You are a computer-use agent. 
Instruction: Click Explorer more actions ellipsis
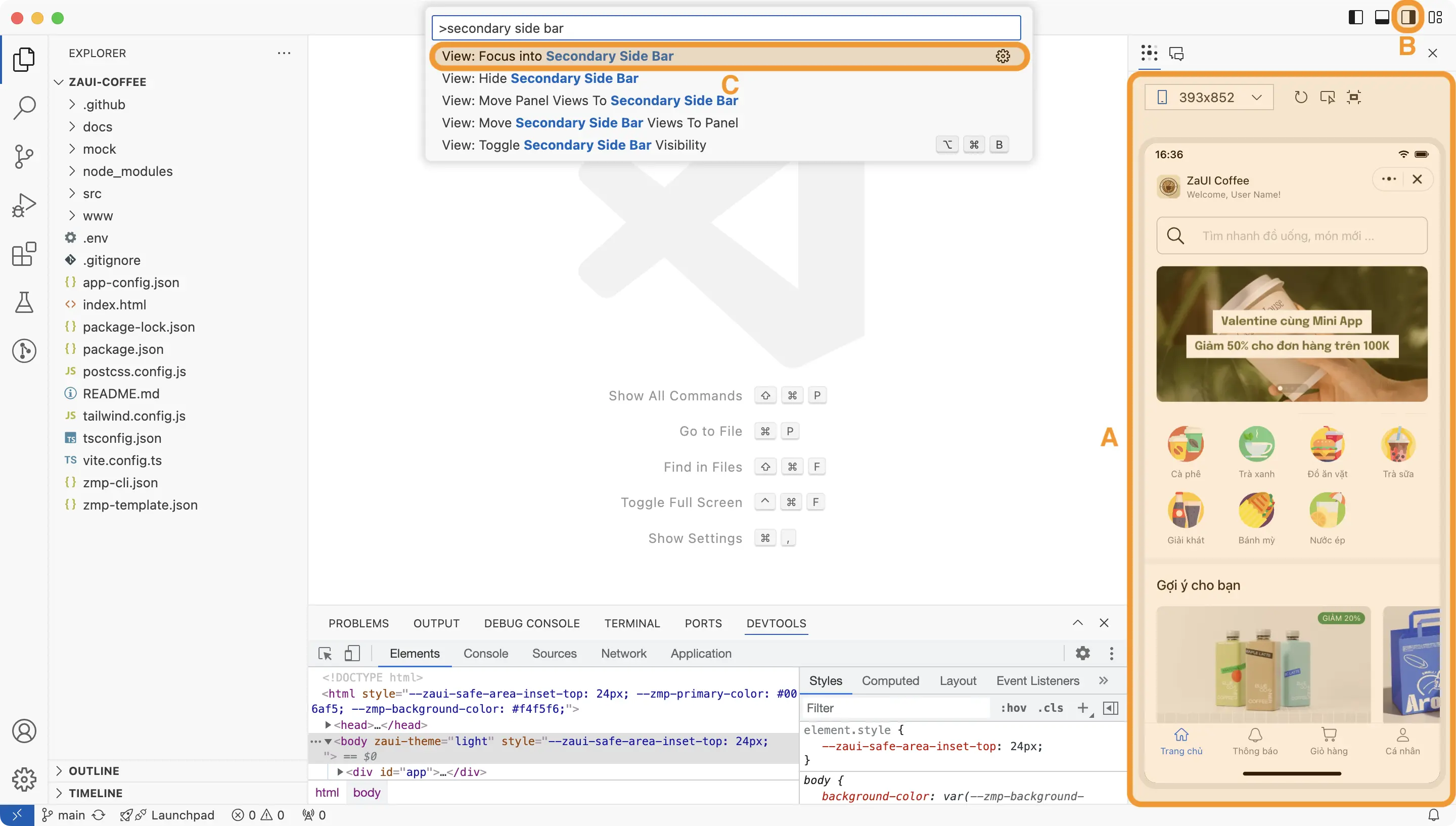[284, 53]
